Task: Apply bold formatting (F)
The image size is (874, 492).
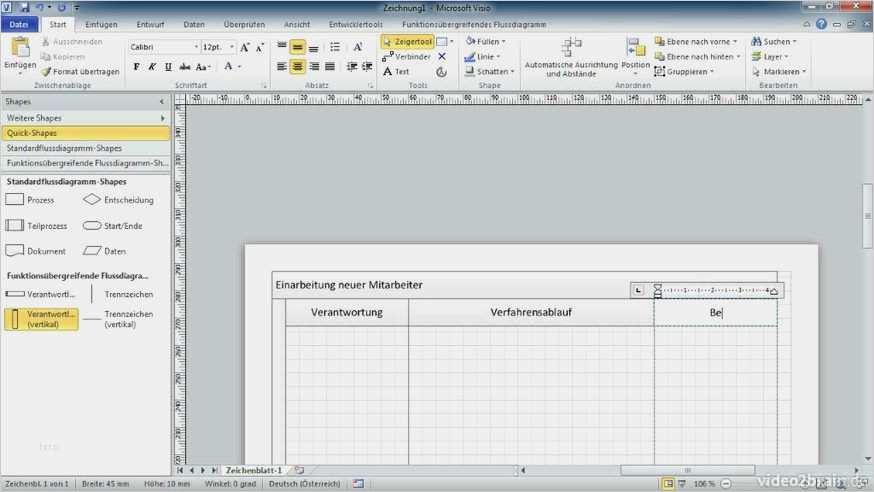Action: click(x=137, y=67)
